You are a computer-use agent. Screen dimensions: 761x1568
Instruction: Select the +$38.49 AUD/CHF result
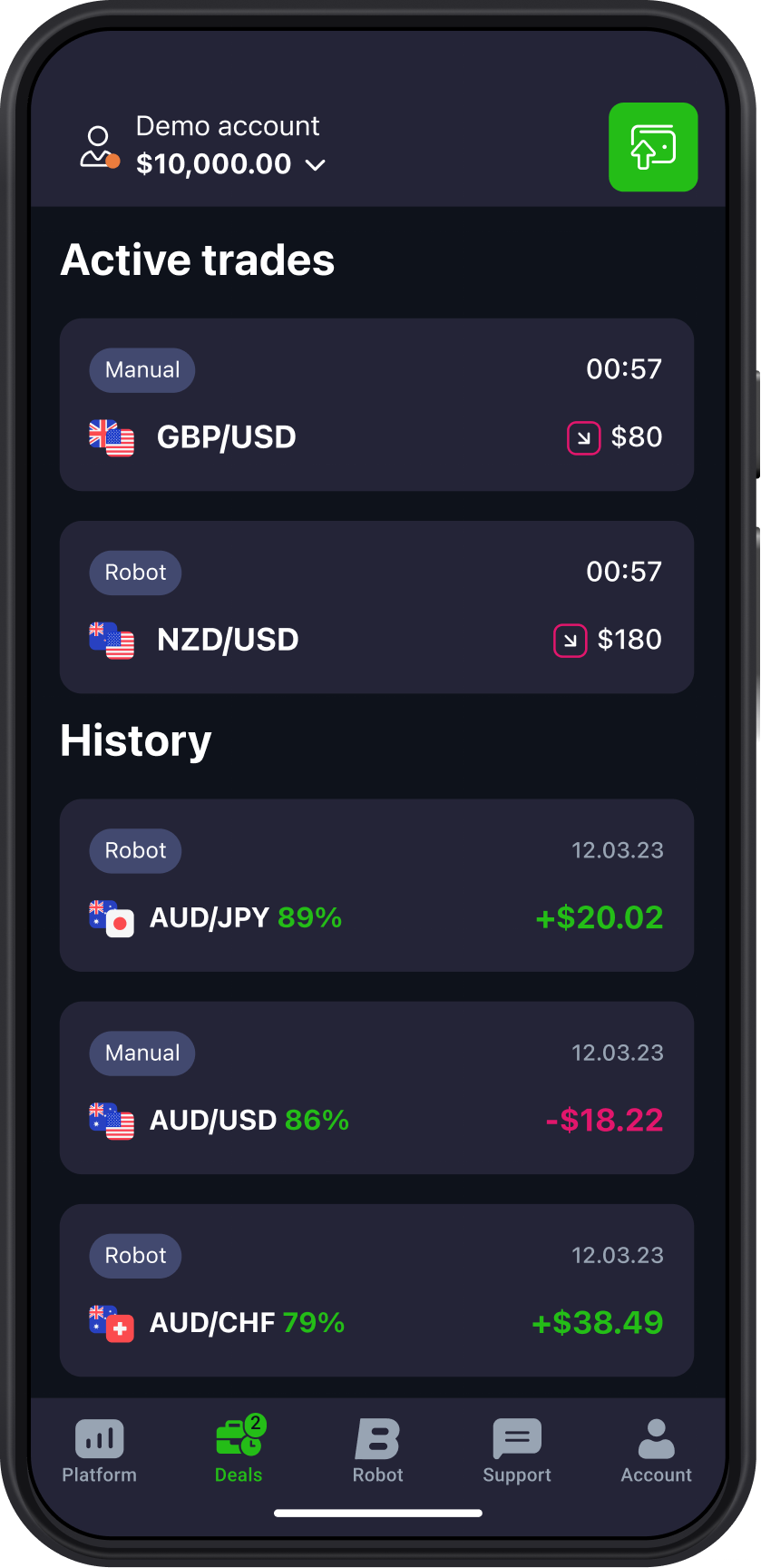598,1322
